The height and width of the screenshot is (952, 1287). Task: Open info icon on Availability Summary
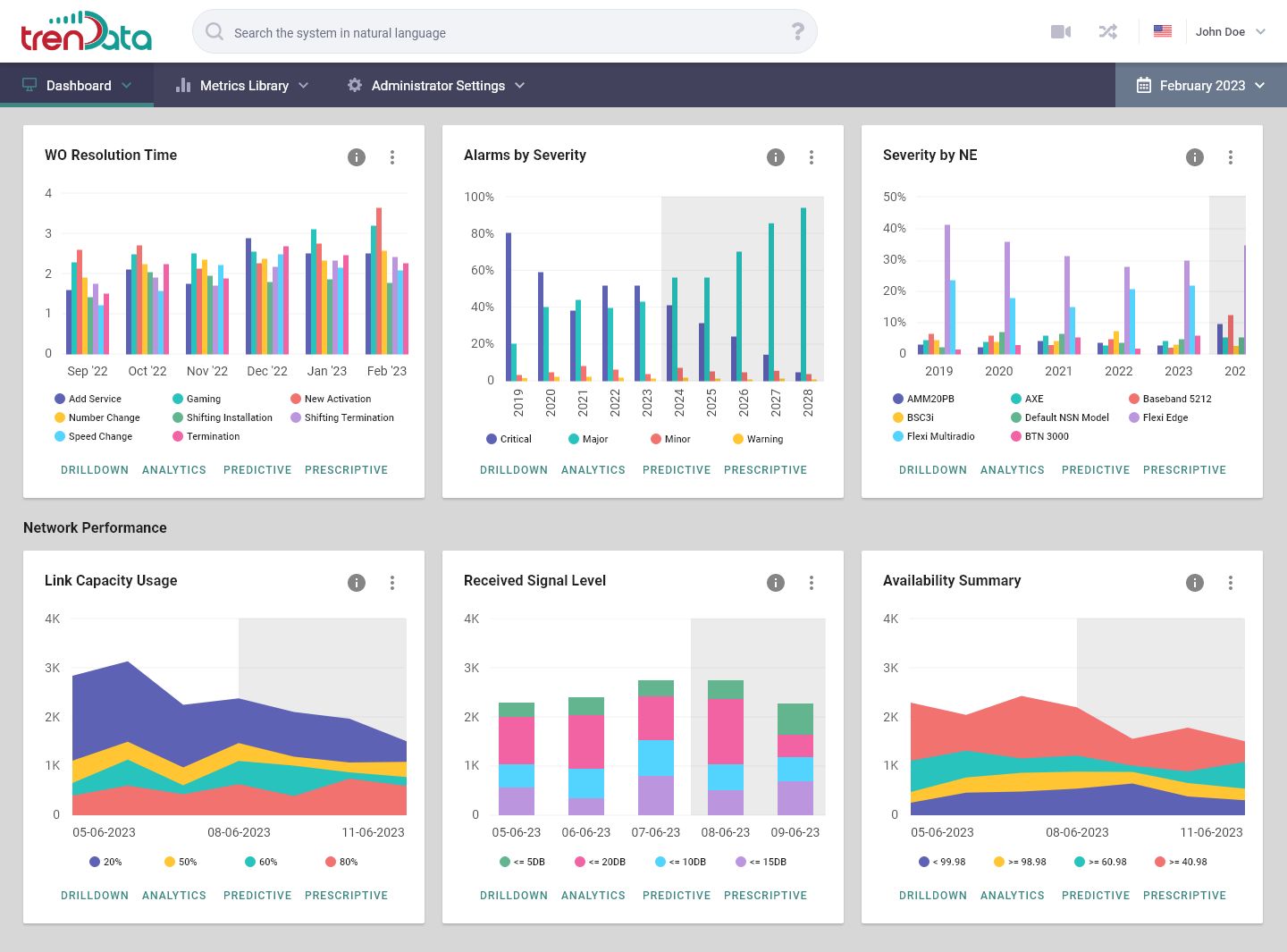pos(1195,583)
